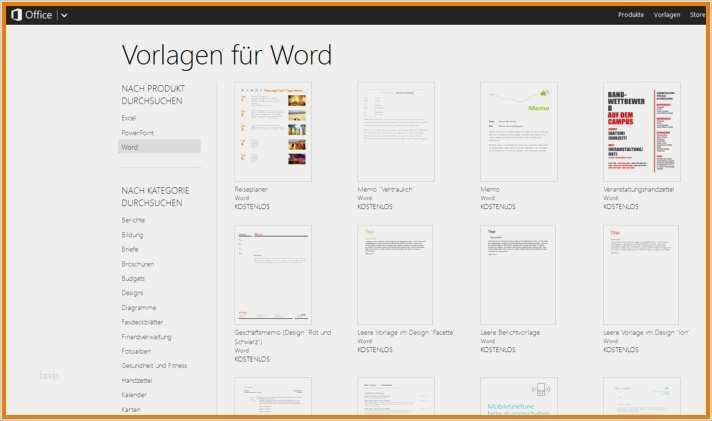Open the Store menu

coord(697,15)
